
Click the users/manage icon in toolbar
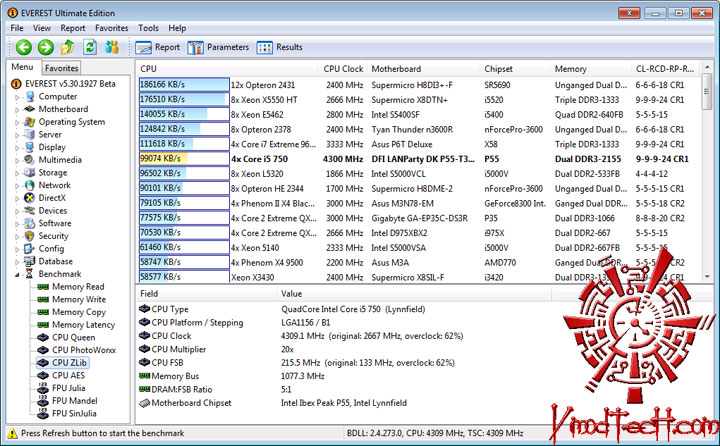click(x=112, y=47)
